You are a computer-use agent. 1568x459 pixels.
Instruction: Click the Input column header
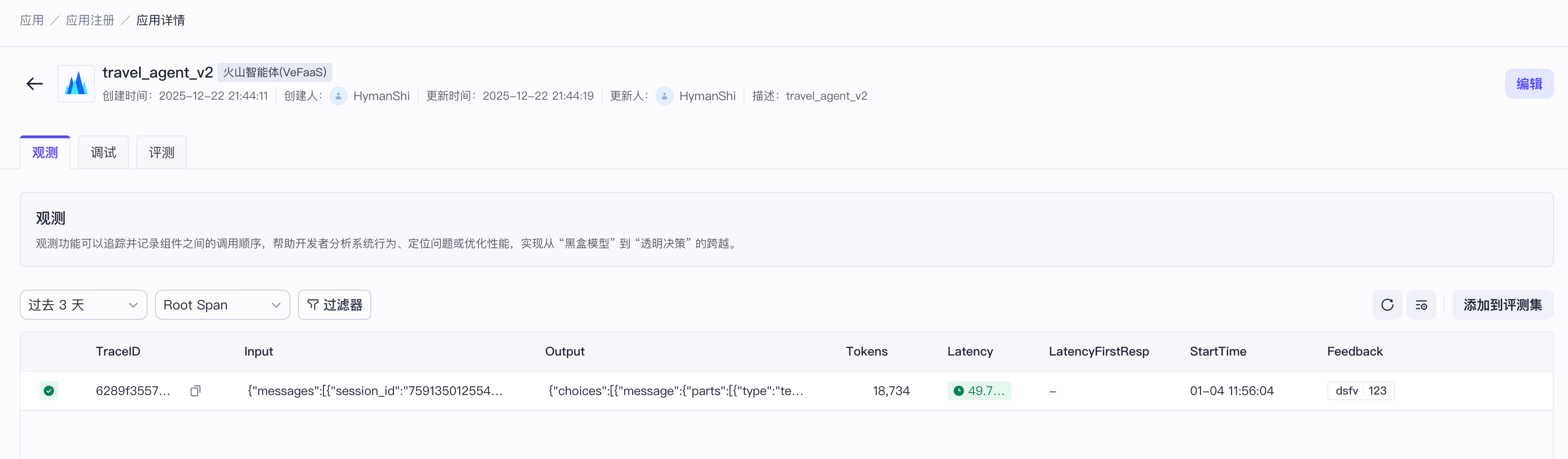259,351
